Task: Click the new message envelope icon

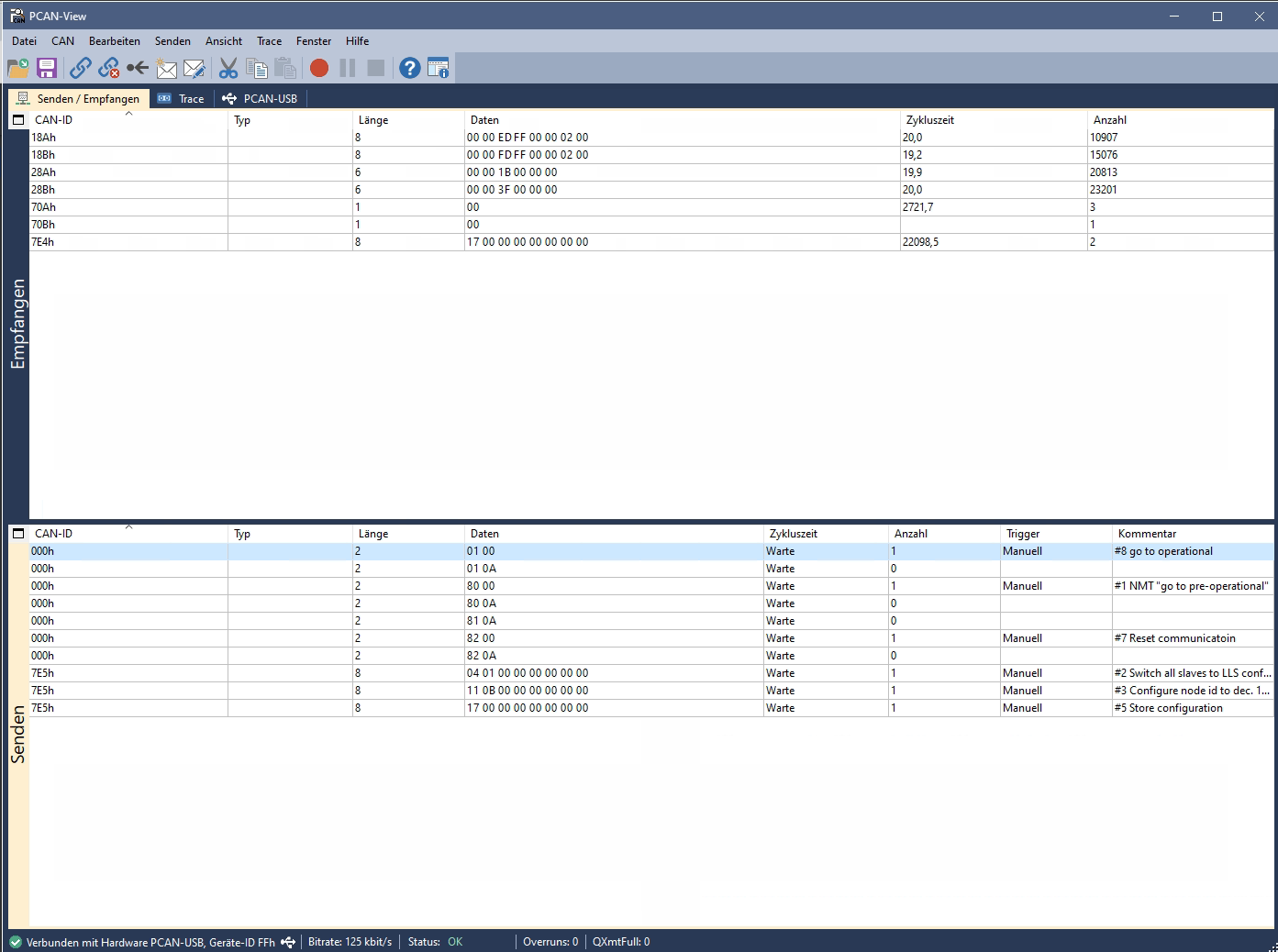Action: 166,68
